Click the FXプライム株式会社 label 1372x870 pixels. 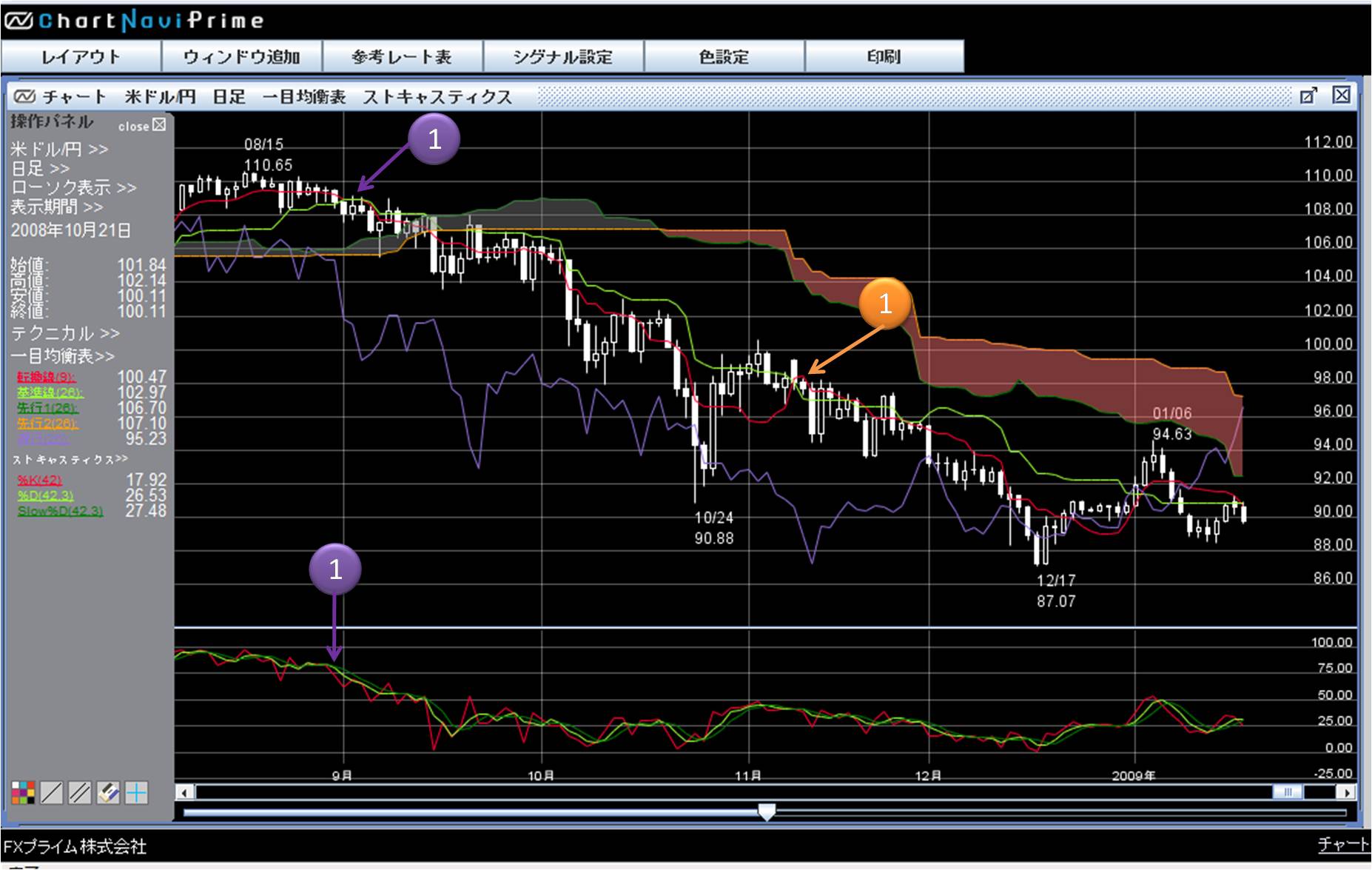[x=75, y=846]
